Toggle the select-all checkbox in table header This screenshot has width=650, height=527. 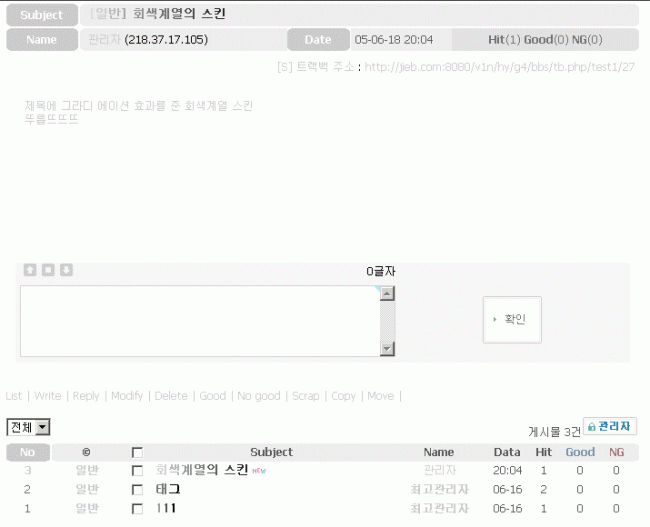[137, 452]
